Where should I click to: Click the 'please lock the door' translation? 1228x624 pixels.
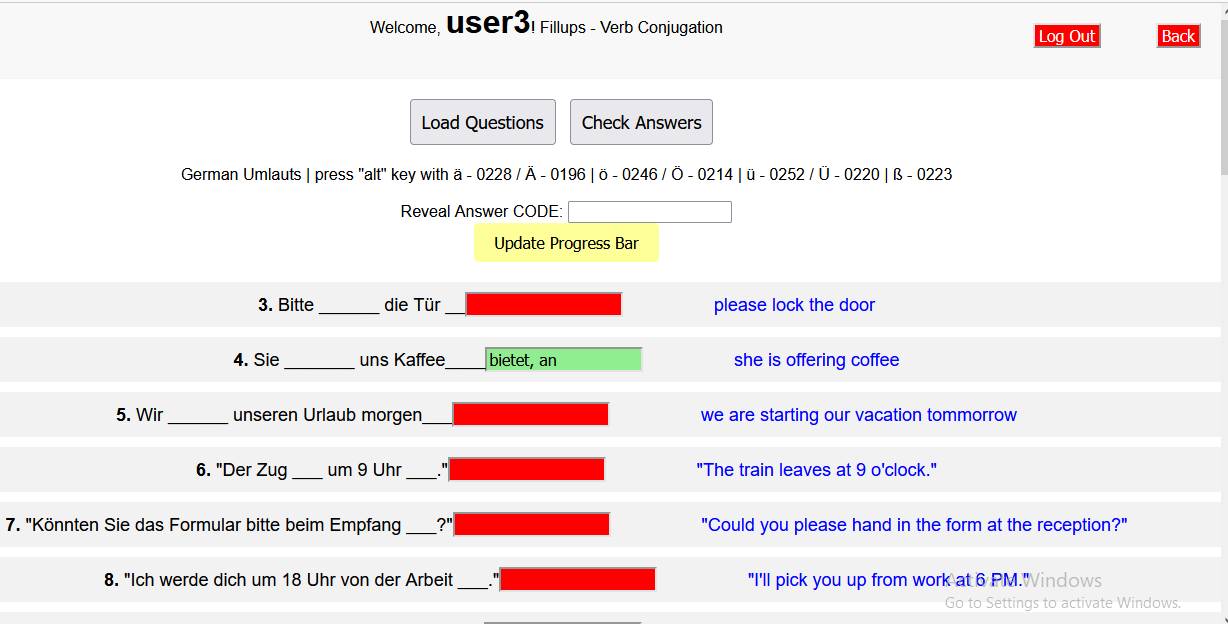[794, 305]
